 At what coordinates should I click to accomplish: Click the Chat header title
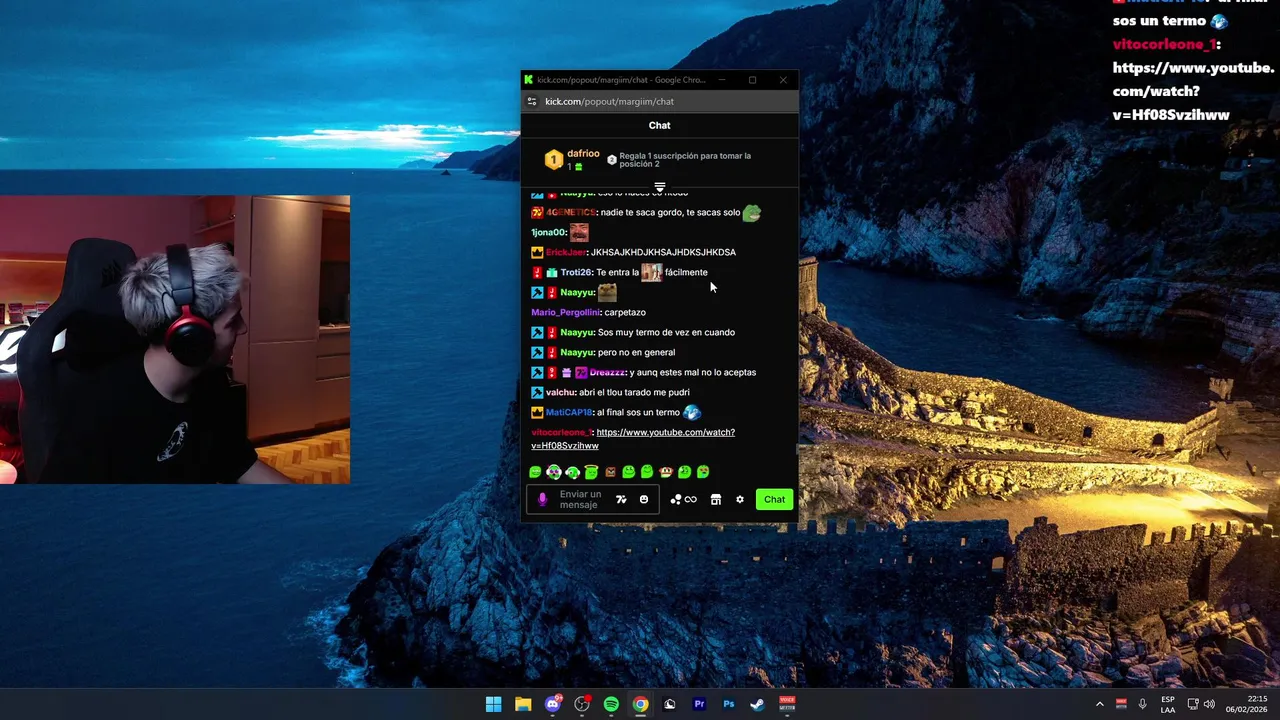point(660,125)
